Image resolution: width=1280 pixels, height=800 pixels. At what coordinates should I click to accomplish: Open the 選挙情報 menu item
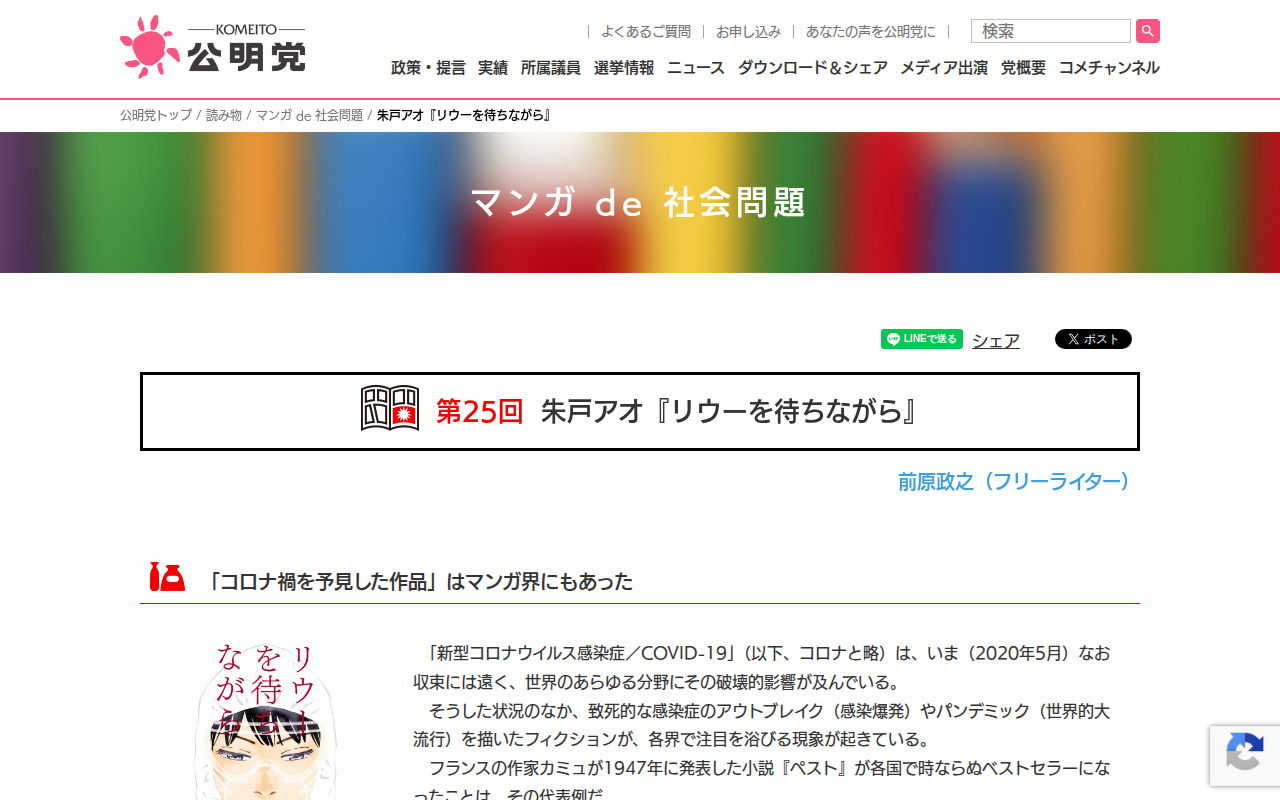[x=624, y=68]
